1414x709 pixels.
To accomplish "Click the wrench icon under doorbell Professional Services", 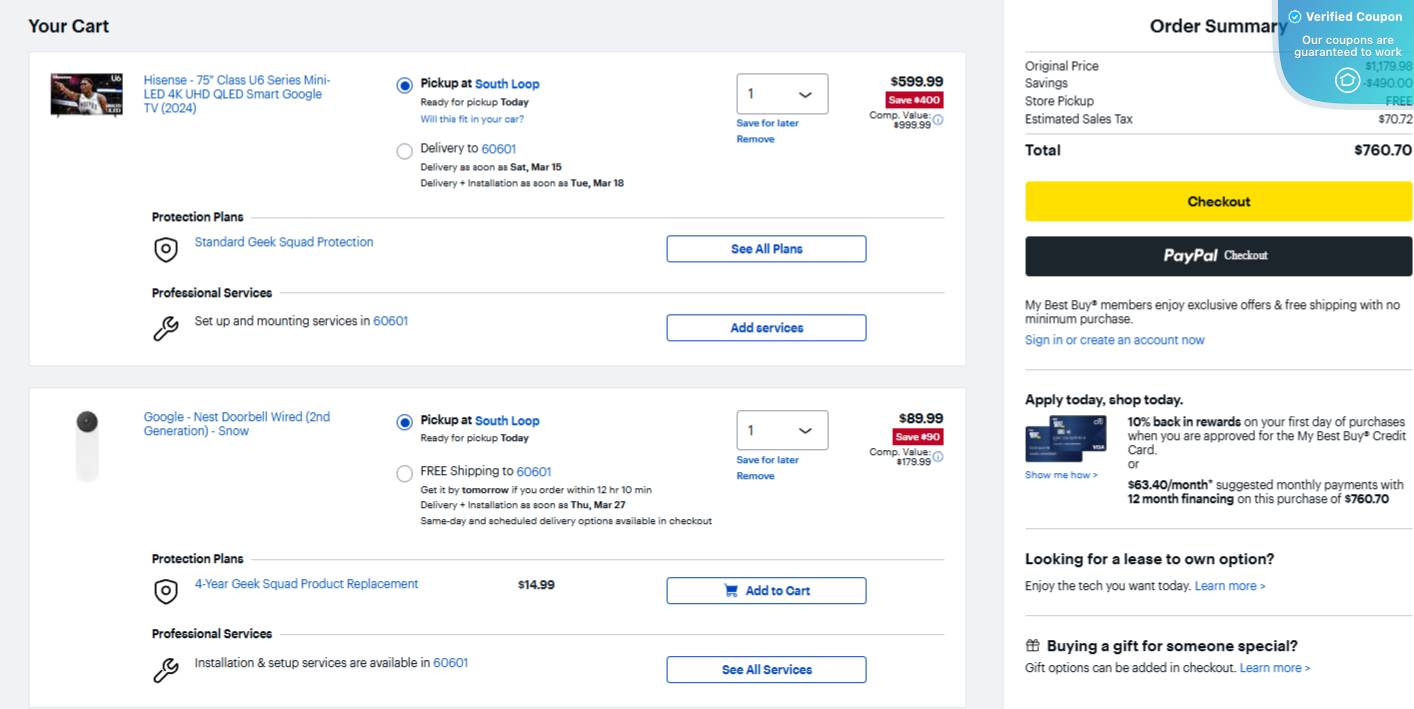I will [166, 670].
